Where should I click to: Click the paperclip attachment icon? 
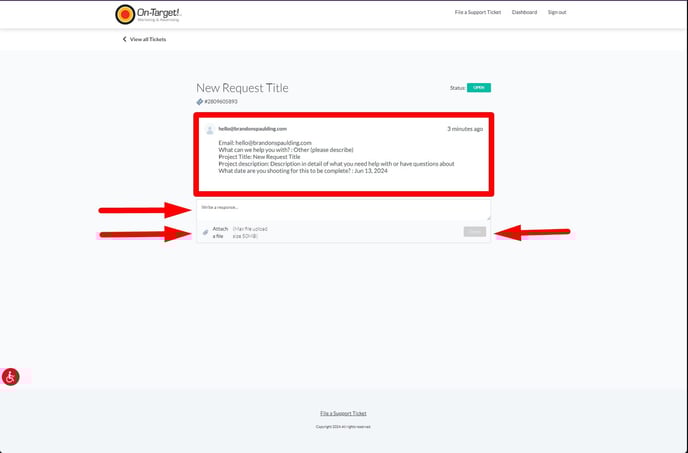206,232
